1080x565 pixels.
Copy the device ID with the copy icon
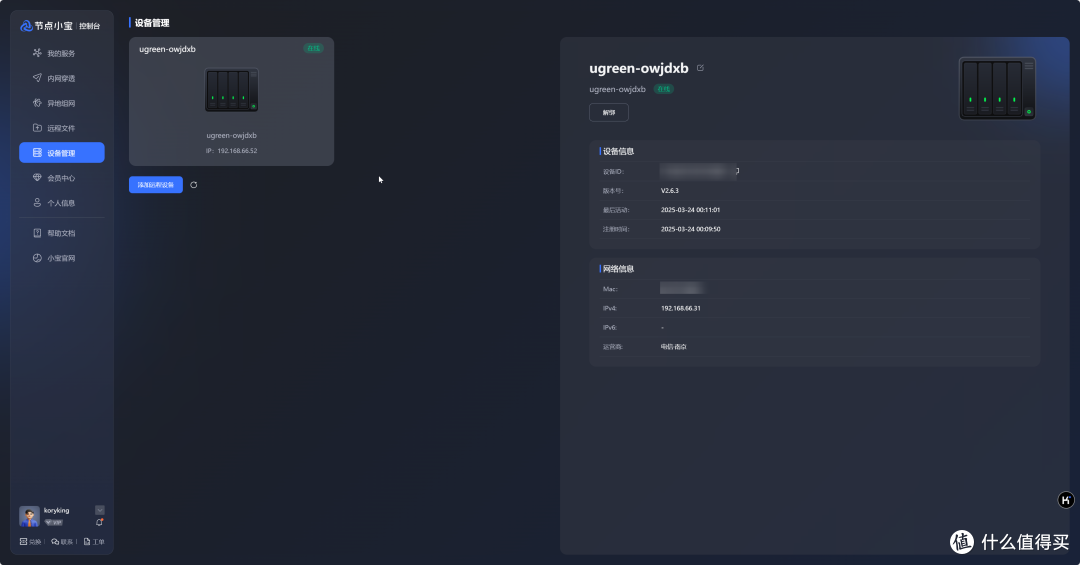(x=737, y=170)
